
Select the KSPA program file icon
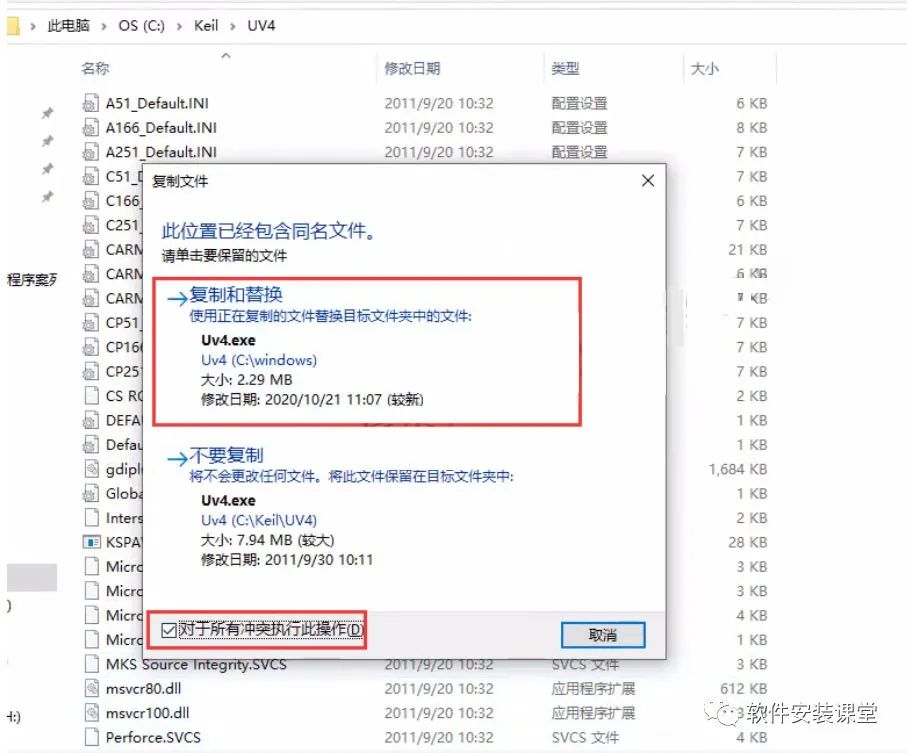[x=91, y=542]
